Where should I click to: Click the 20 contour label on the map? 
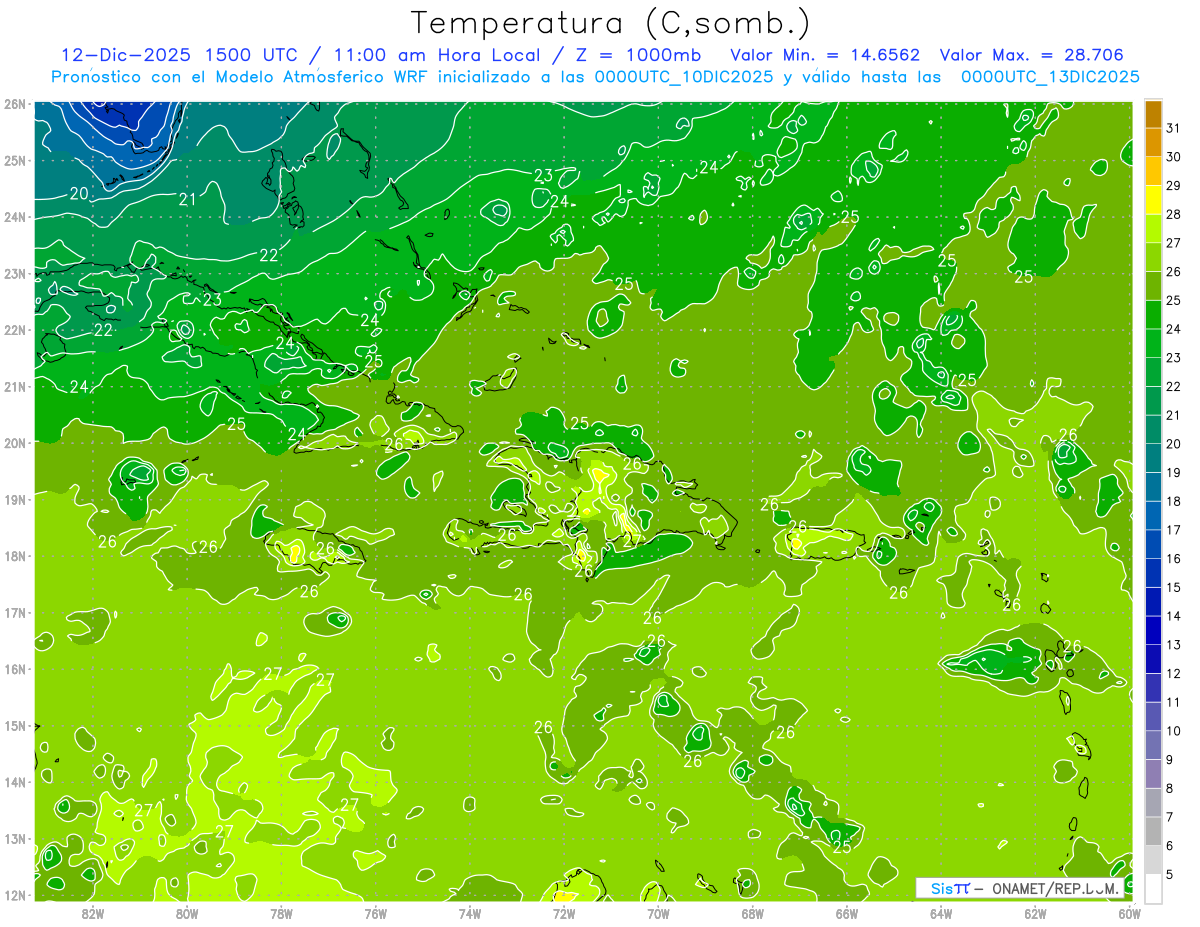point(79,193)
